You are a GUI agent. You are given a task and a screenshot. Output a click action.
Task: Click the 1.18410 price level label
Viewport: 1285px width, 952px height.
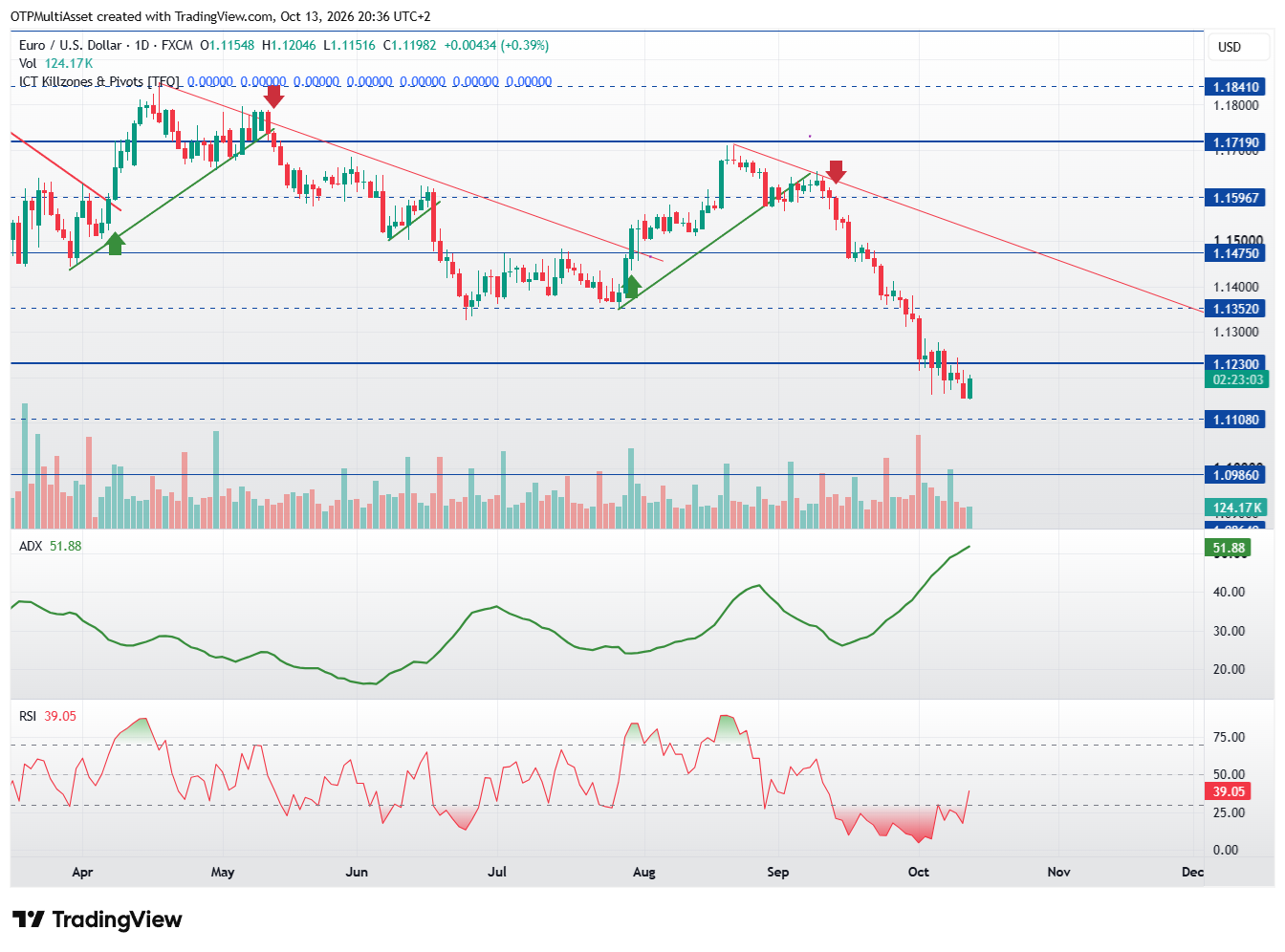(x=1236, y=87)
